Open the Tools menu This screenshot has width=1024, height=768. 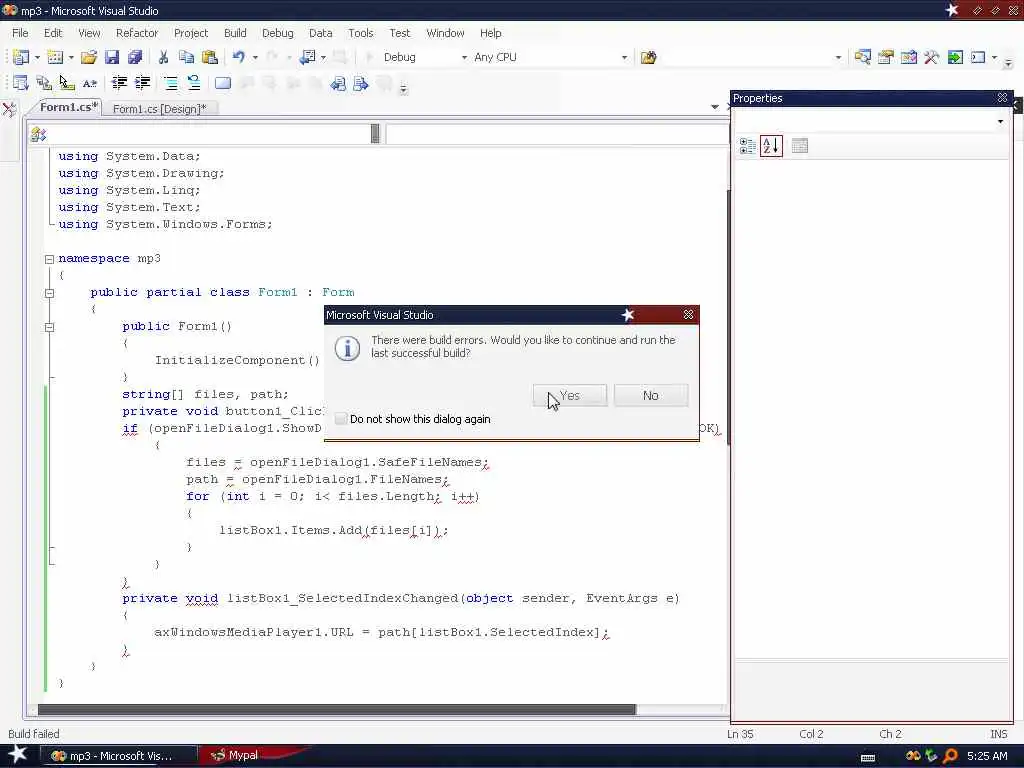(x=360, y=33)
